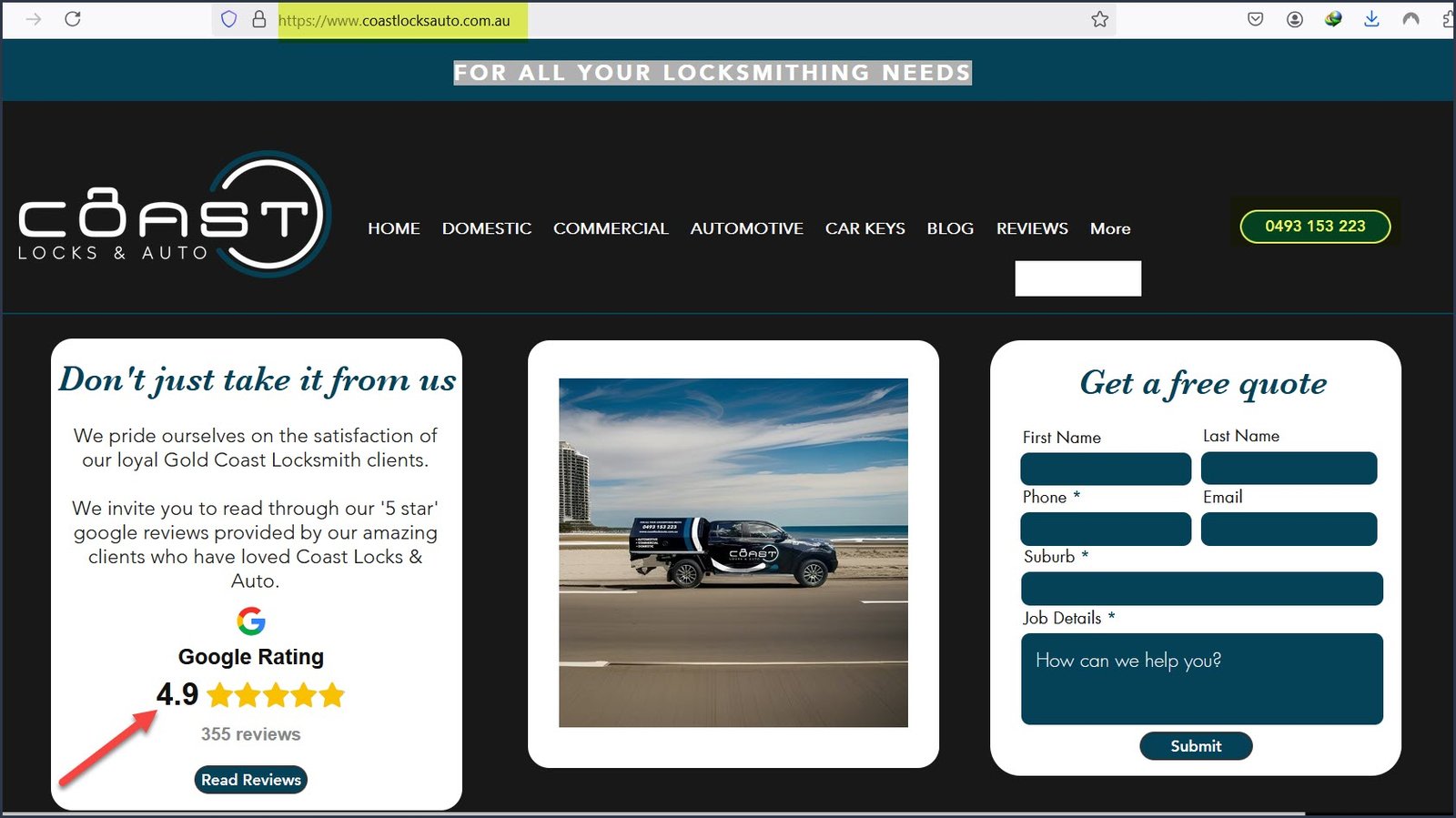Focus the Job Details text area

pos(1201,679)
